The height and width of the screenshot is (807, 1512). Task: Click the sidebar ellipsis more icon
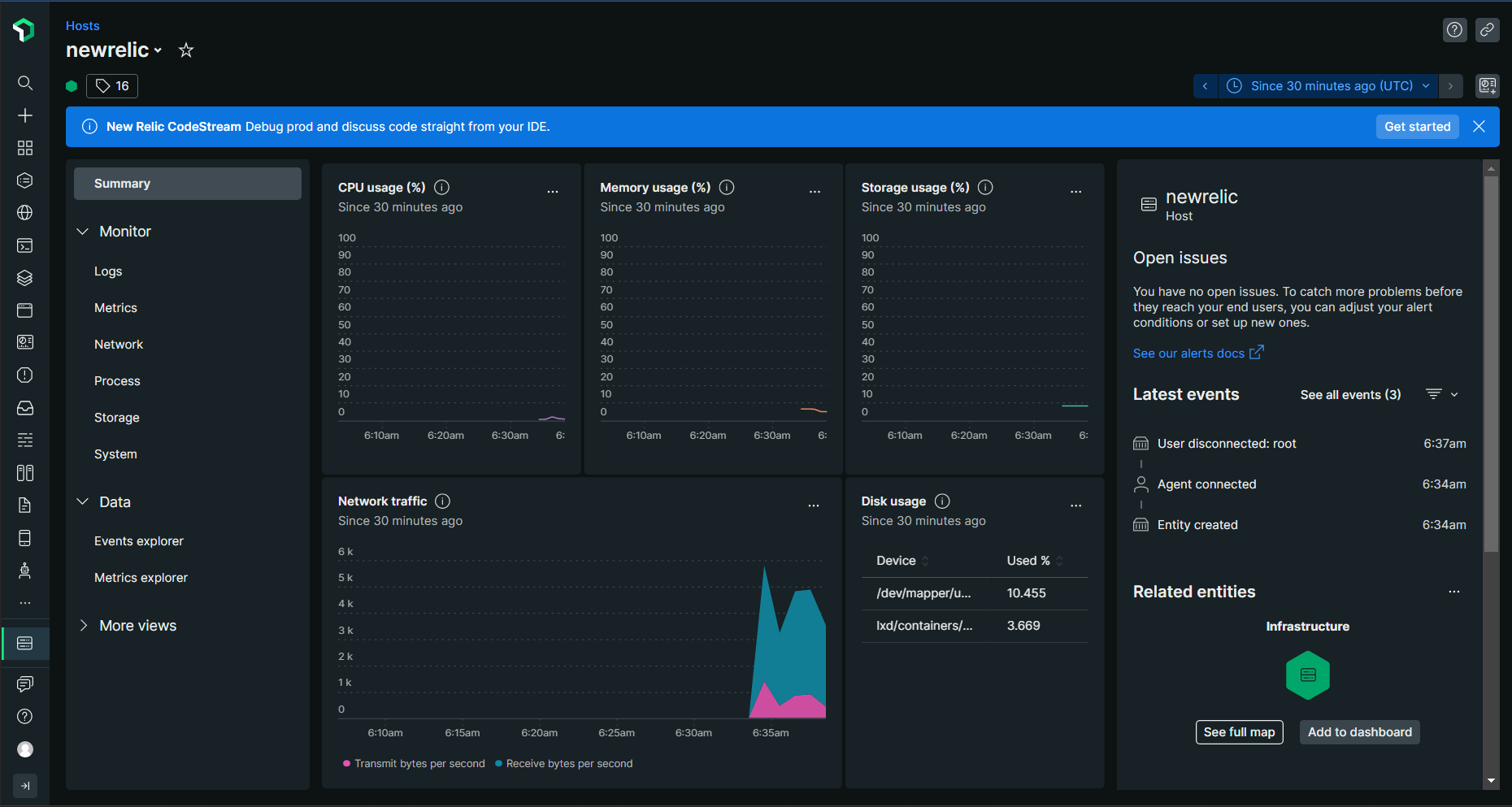25,603
